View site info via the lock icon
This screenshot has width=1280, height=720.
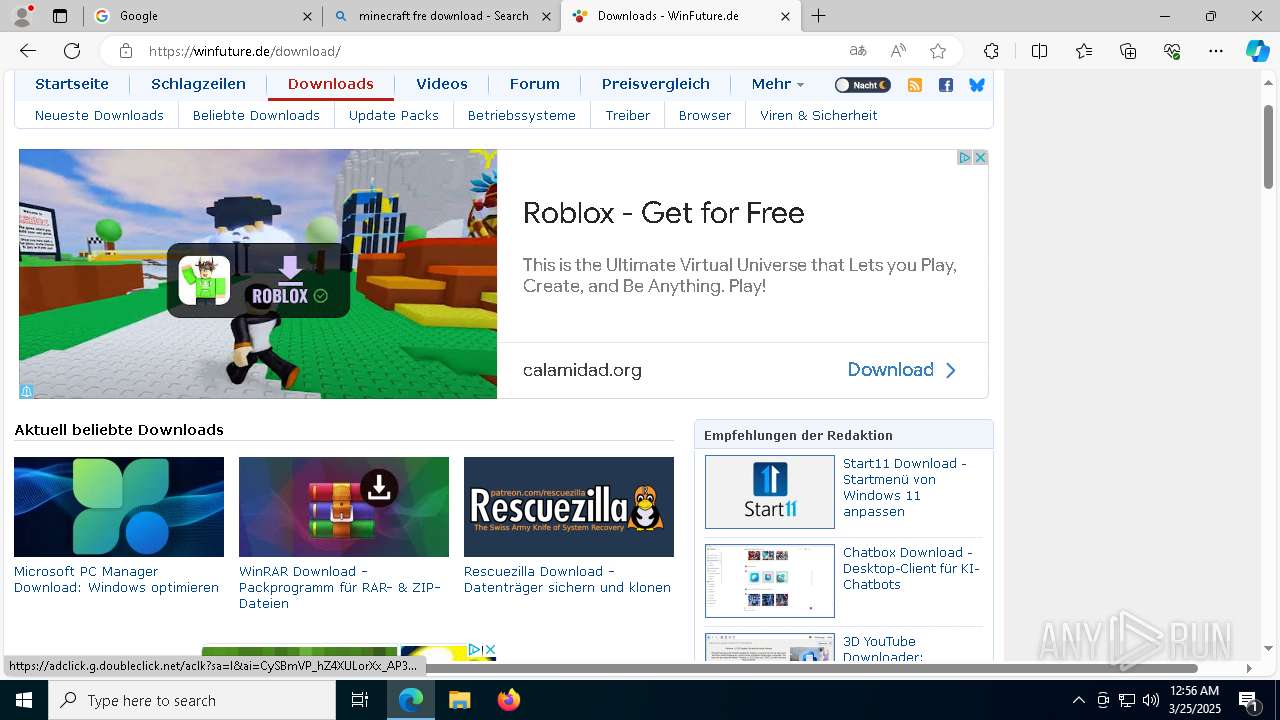125,51
